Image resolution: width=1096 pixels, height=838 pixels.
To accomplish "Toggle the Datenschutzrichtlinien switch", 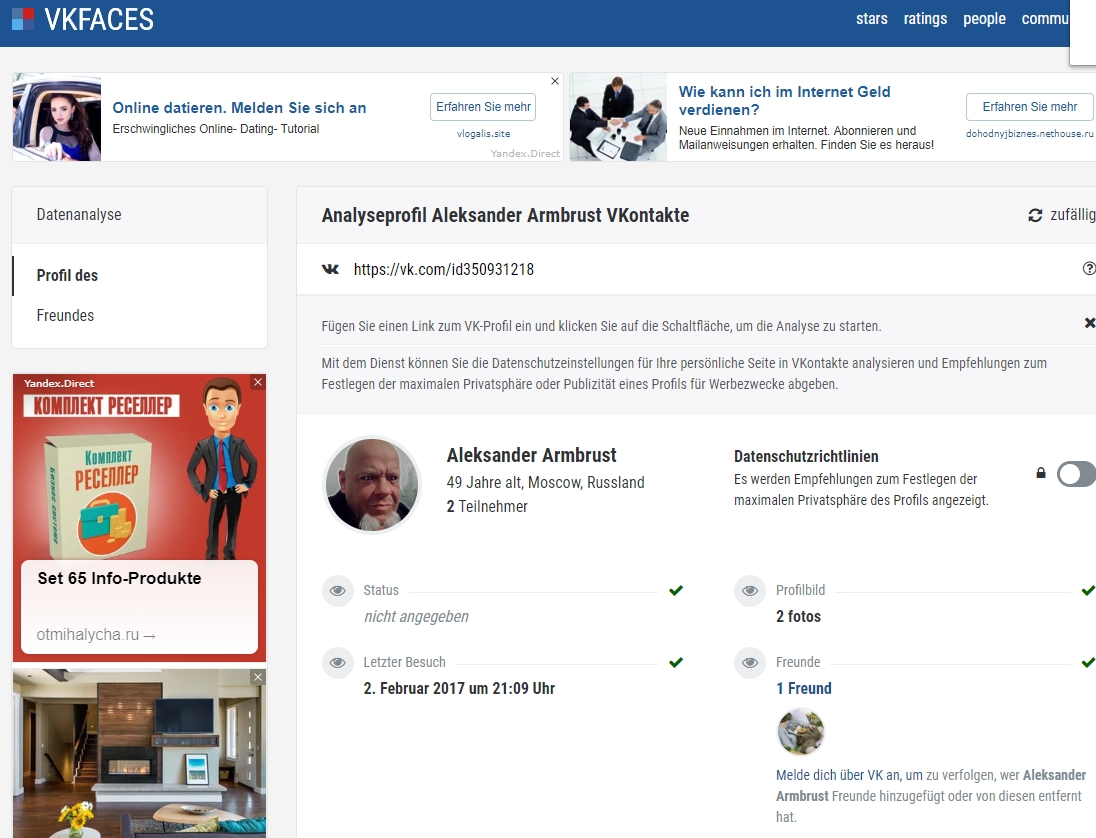I will coord(1076,474).
